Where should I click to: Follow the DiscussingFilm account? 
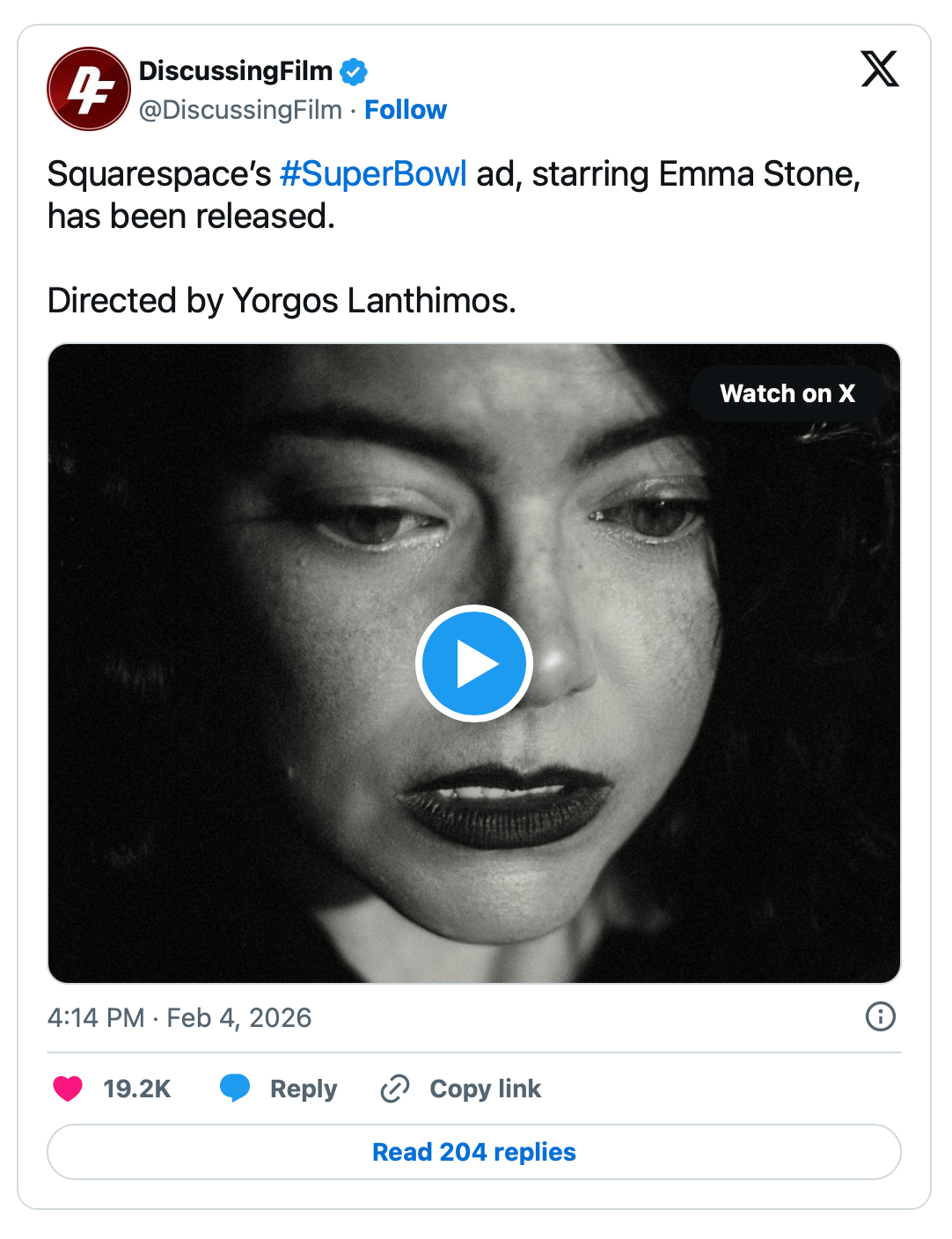(406, 110)
